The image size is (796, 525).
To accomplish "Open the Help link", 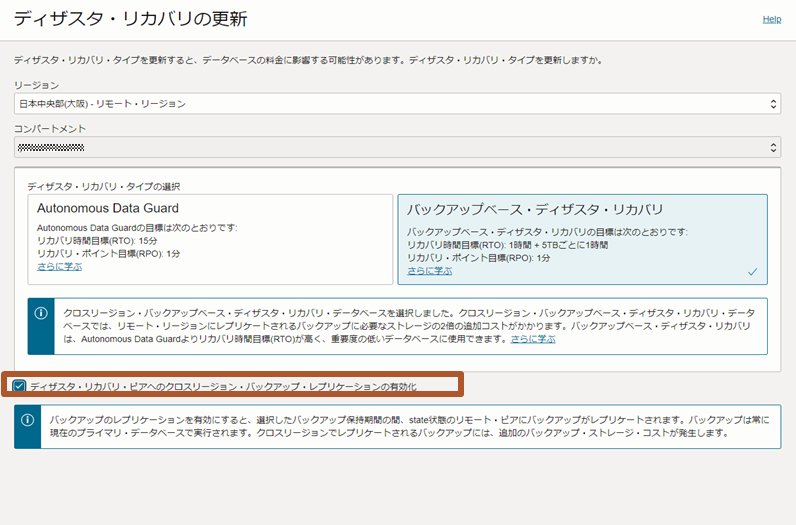I will (x=772, y=19).
